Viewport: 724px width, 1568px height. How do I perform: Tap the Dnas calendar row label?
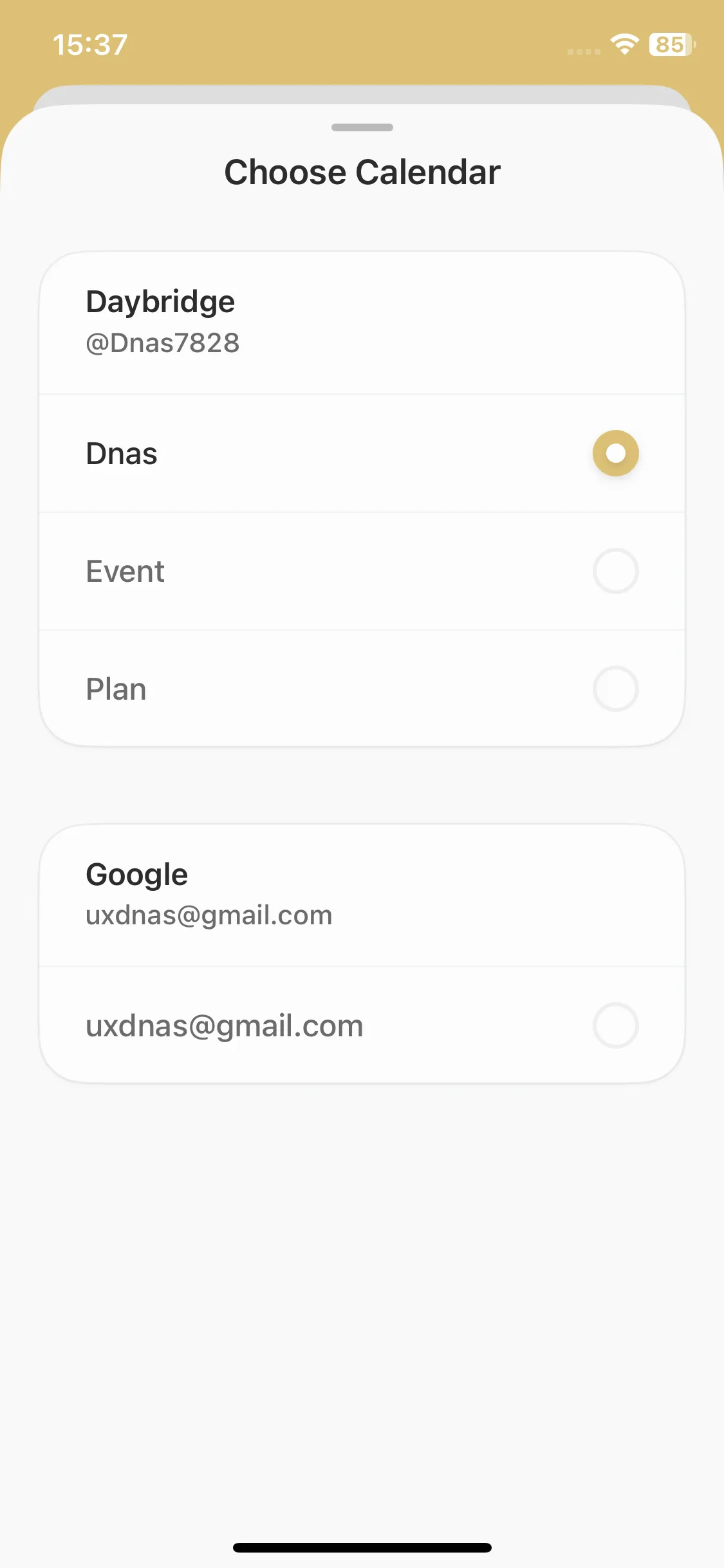(122, 454)
